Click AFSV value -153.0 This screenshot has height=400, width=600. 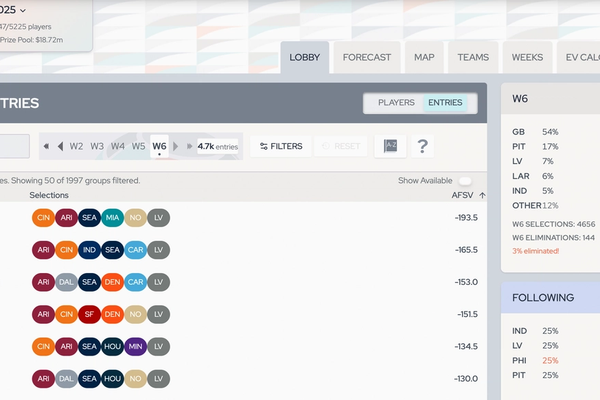(x=466, y=282)
